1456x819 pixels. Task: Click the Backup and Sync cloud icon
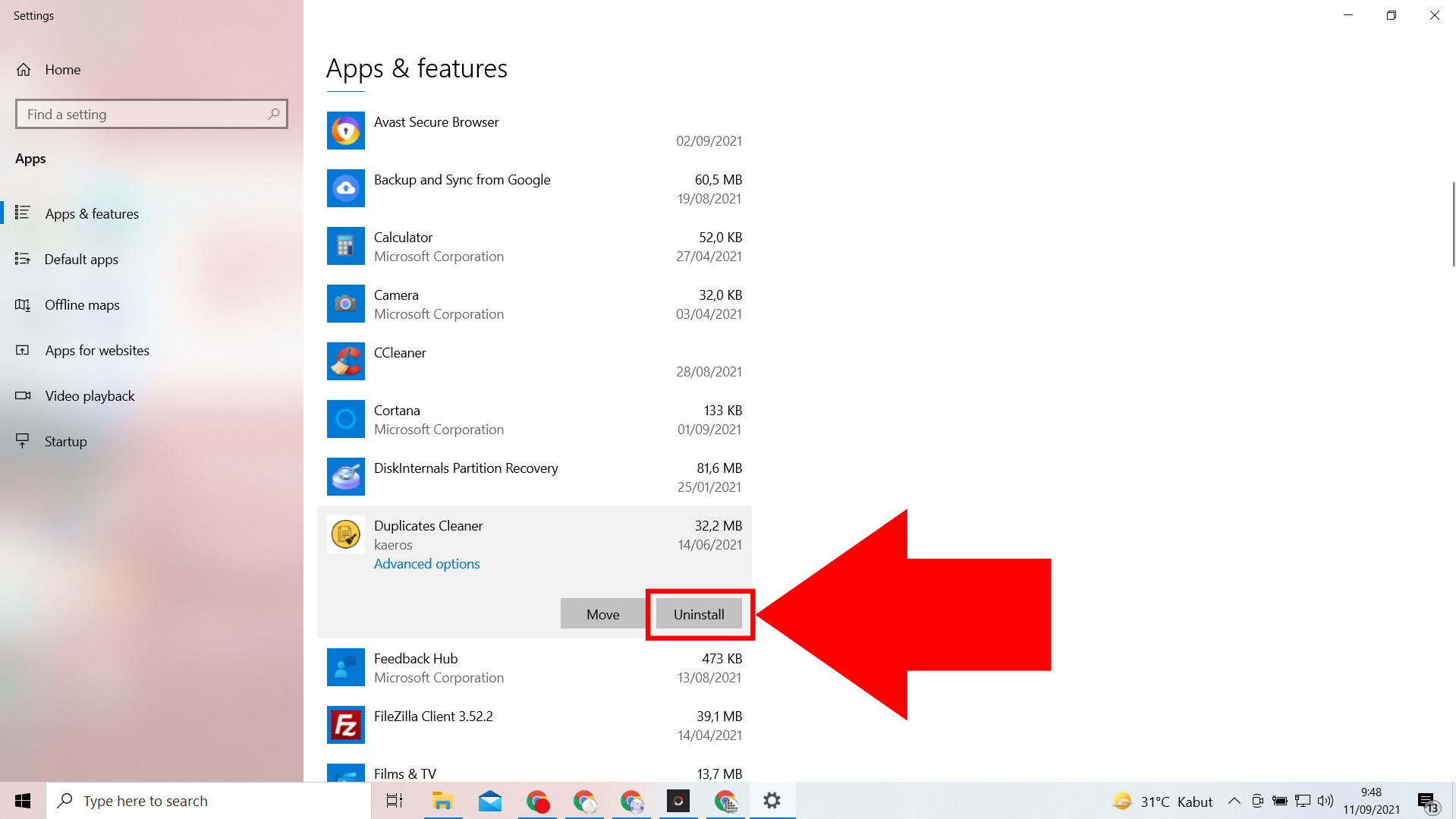[x=345, y=188]
